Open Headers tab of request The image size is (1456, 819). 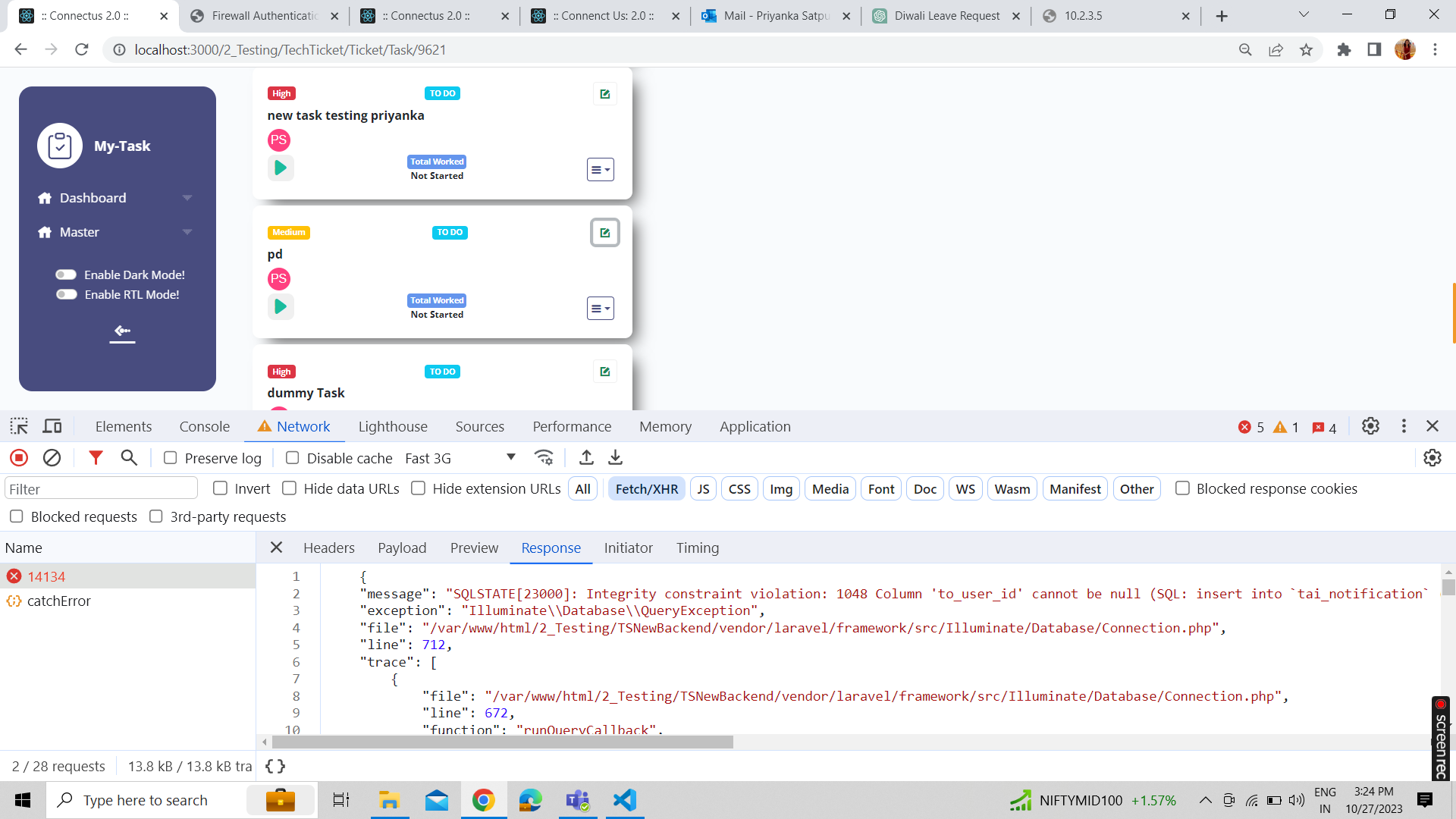tap(329, 548)
